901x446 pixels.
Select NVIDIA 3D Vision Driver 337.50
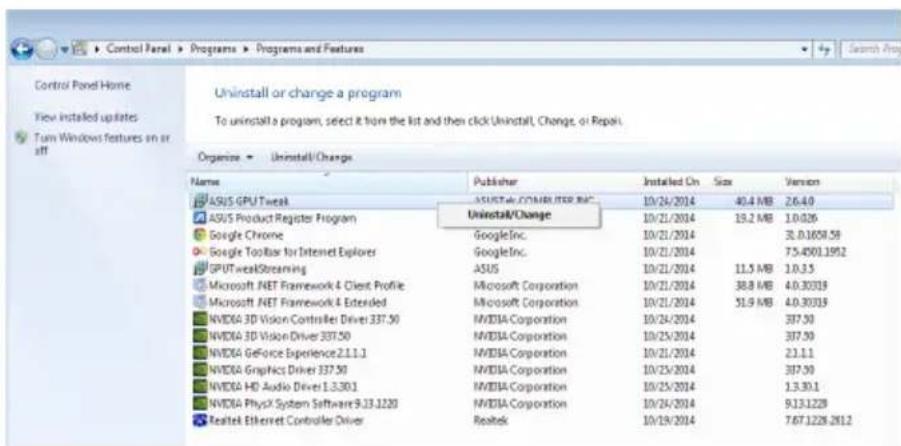click(x=280, y=336)
